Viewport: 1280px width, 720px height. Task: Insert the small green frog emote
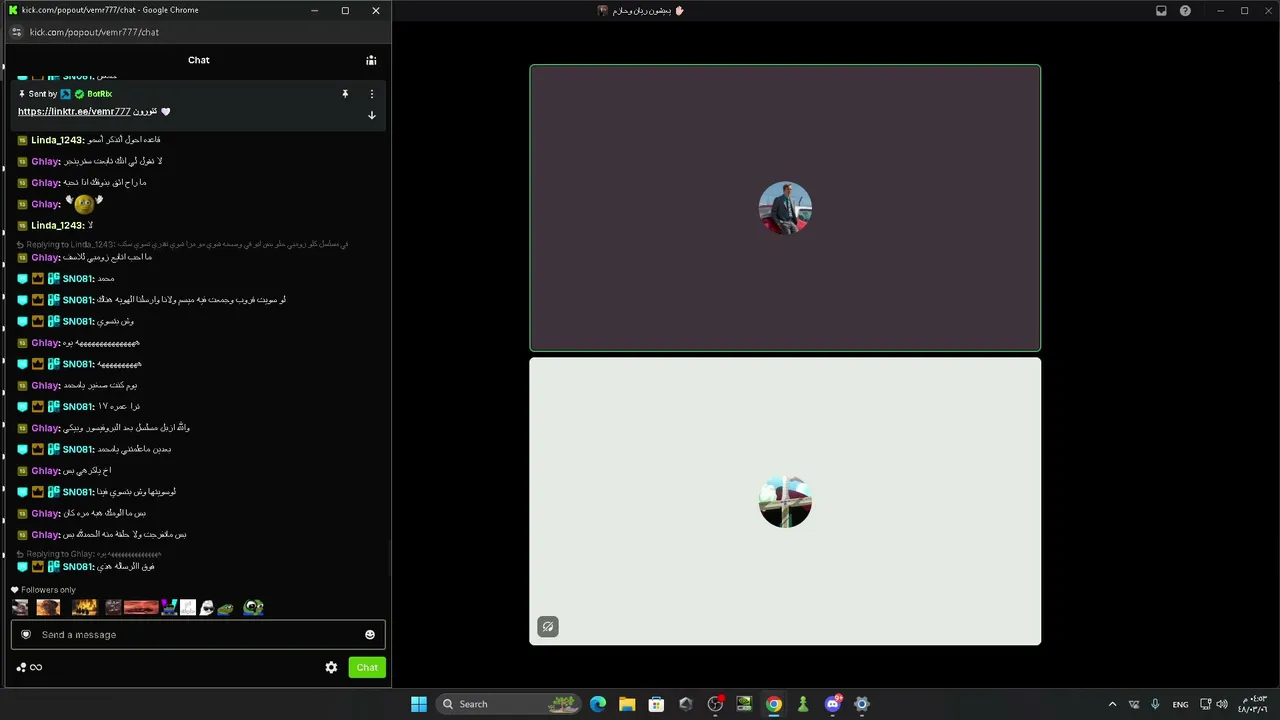click(x=226, y=608)
